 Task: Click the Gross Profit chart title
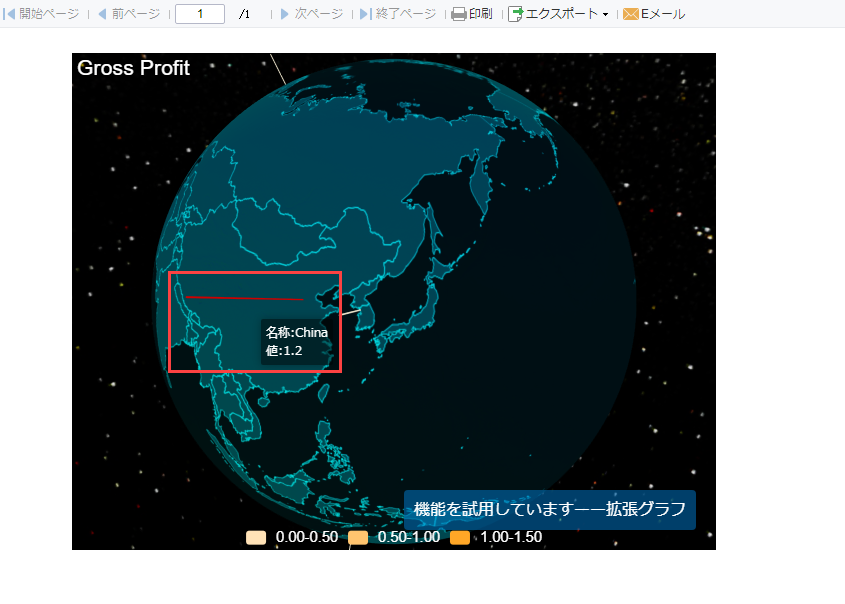click(x=134, y=68)
